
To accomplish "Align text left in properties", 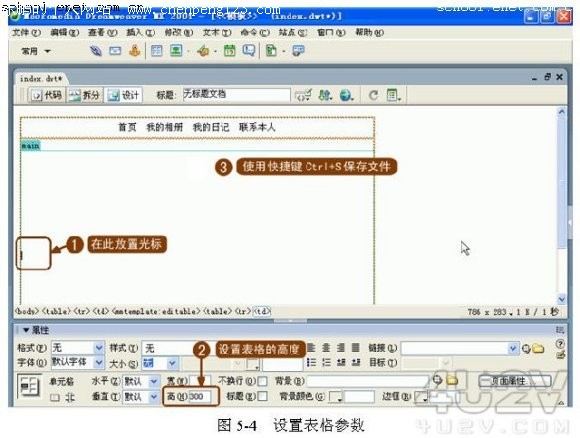I will point(311,348).
